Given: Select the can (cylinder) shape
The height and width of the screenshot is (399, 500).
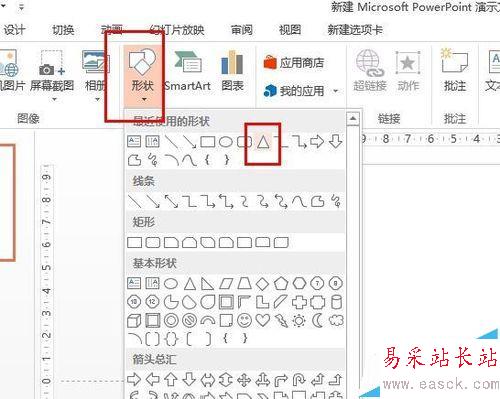Looking at the screenshot, I should tap(336, 302).
